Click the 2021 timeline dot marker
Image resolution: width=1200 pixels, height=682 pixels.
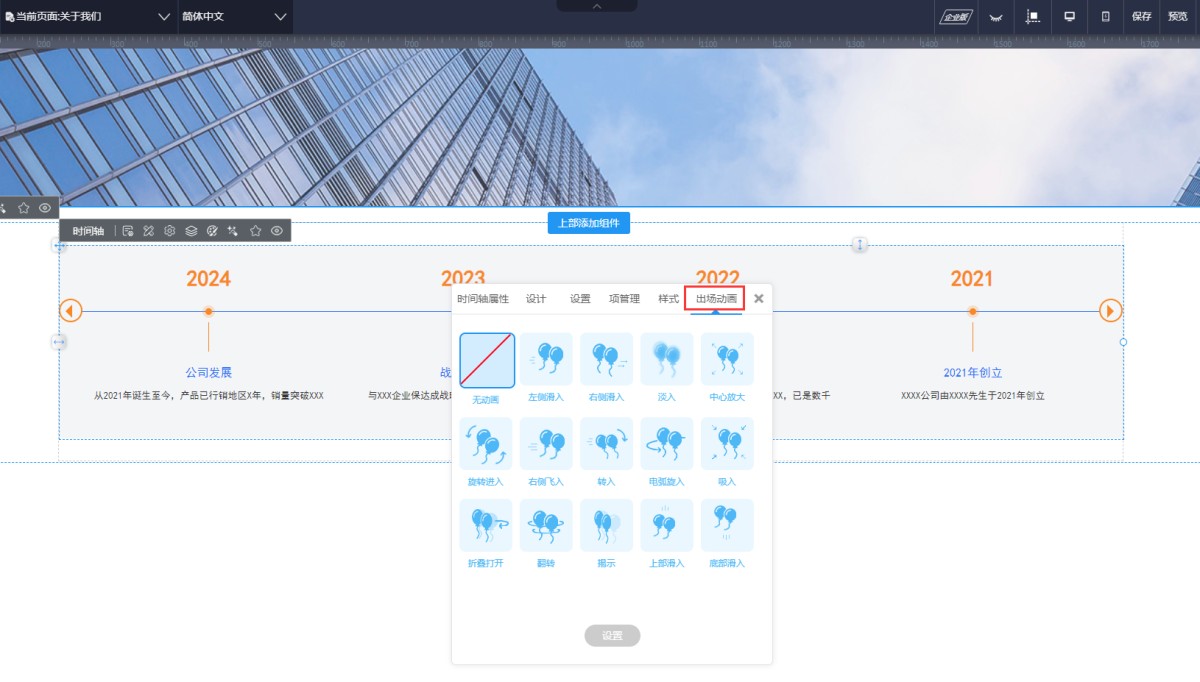pos(972,311)
